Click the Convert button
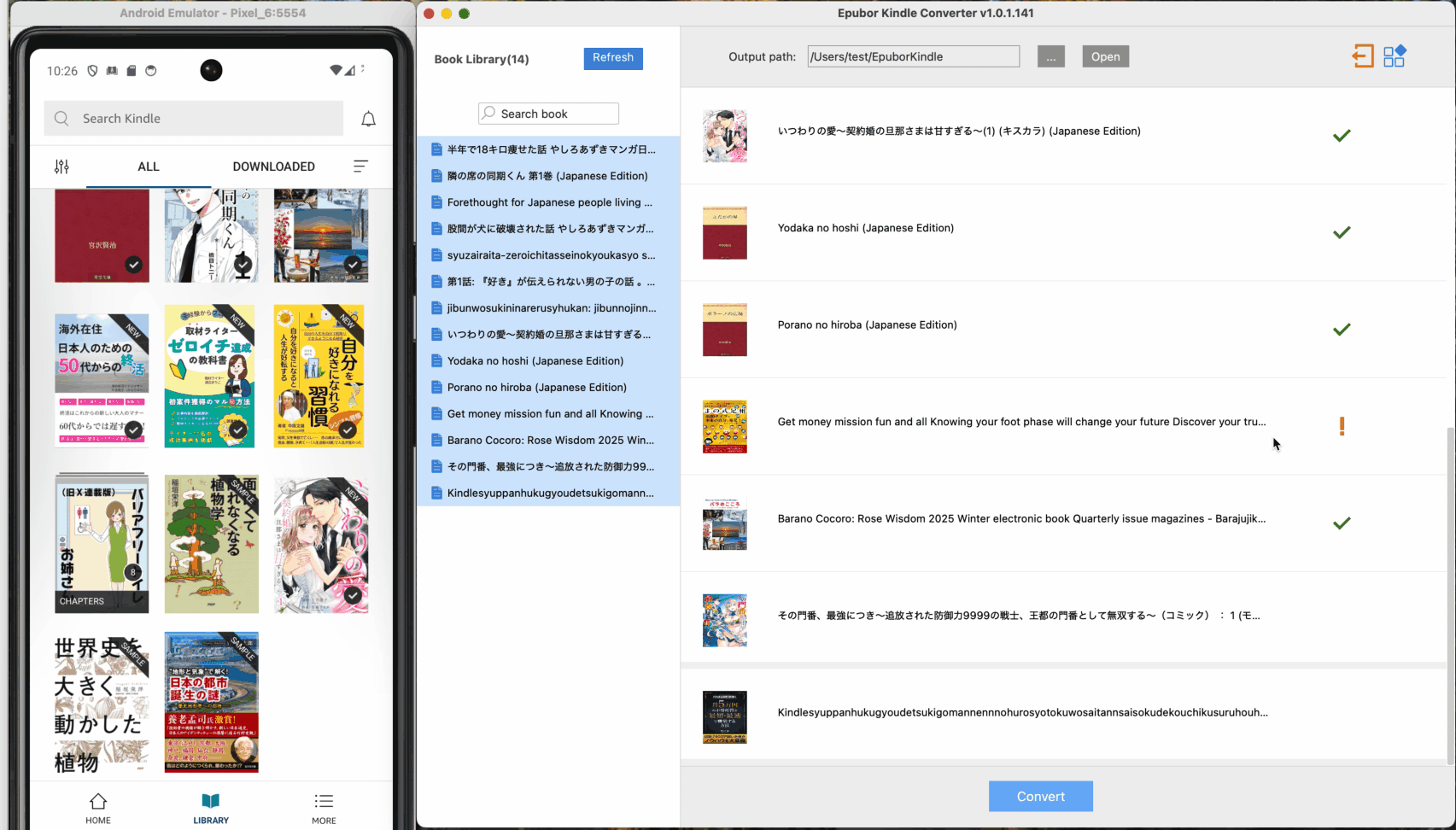Screen dimensions: 1456x830 coord(1040,797)
